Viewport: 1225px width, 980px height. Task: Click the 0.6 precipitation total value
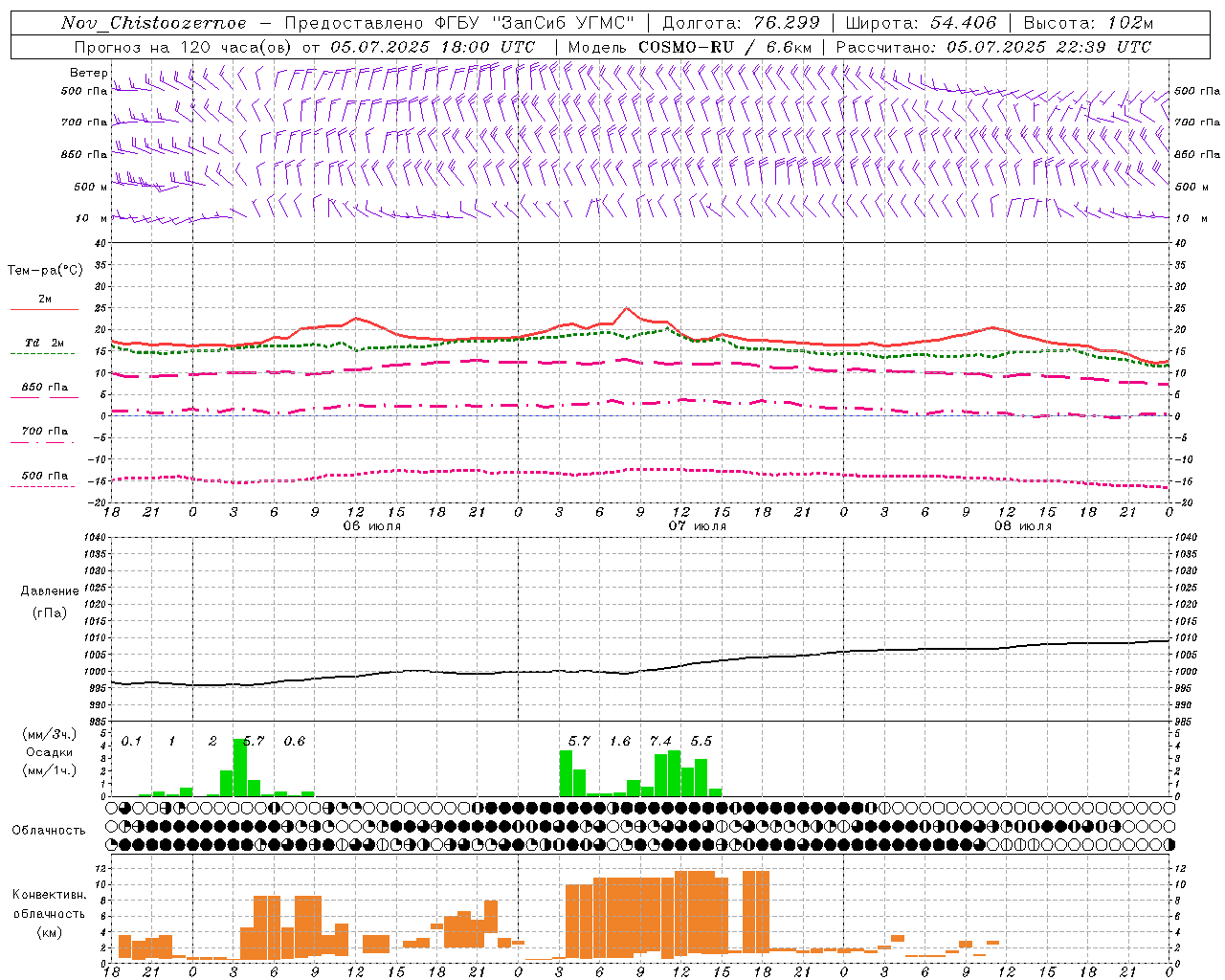pyautogui.click(x=295, y=742)
